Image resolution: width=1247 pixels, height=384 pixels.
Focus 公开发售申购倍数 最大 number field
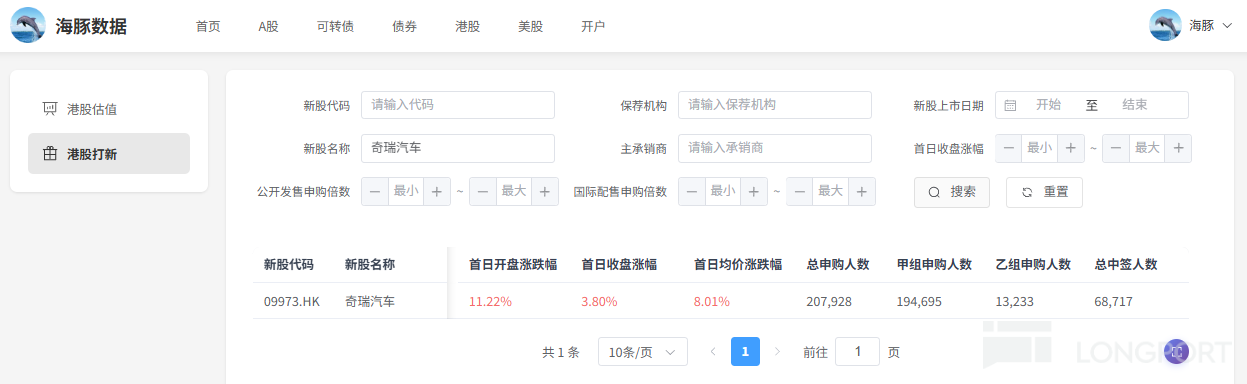coord(514,191)
